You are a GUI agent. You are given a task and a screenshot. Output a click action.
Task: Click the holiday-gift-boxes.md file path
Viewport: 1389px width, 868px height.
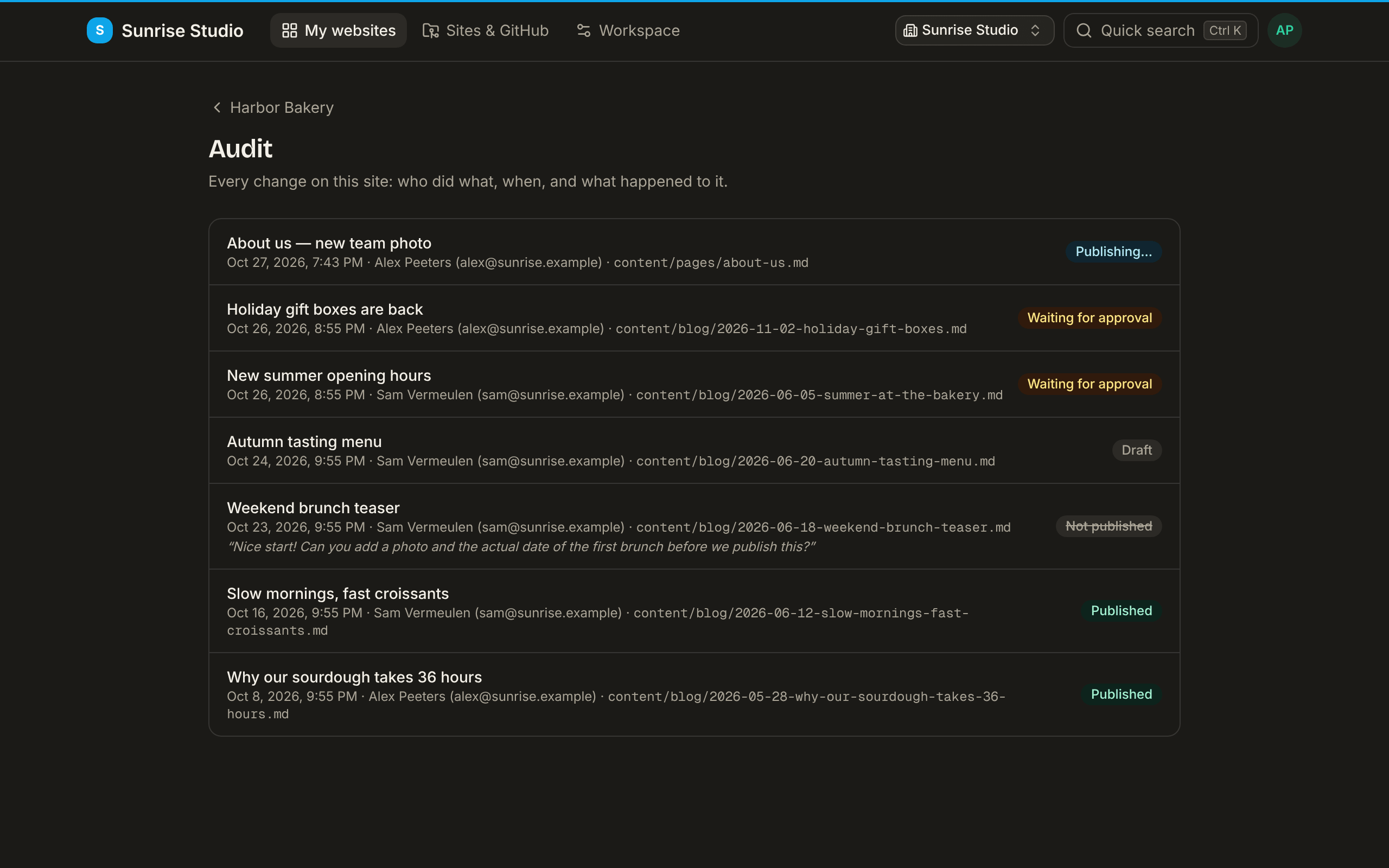[x=791, y=328]
